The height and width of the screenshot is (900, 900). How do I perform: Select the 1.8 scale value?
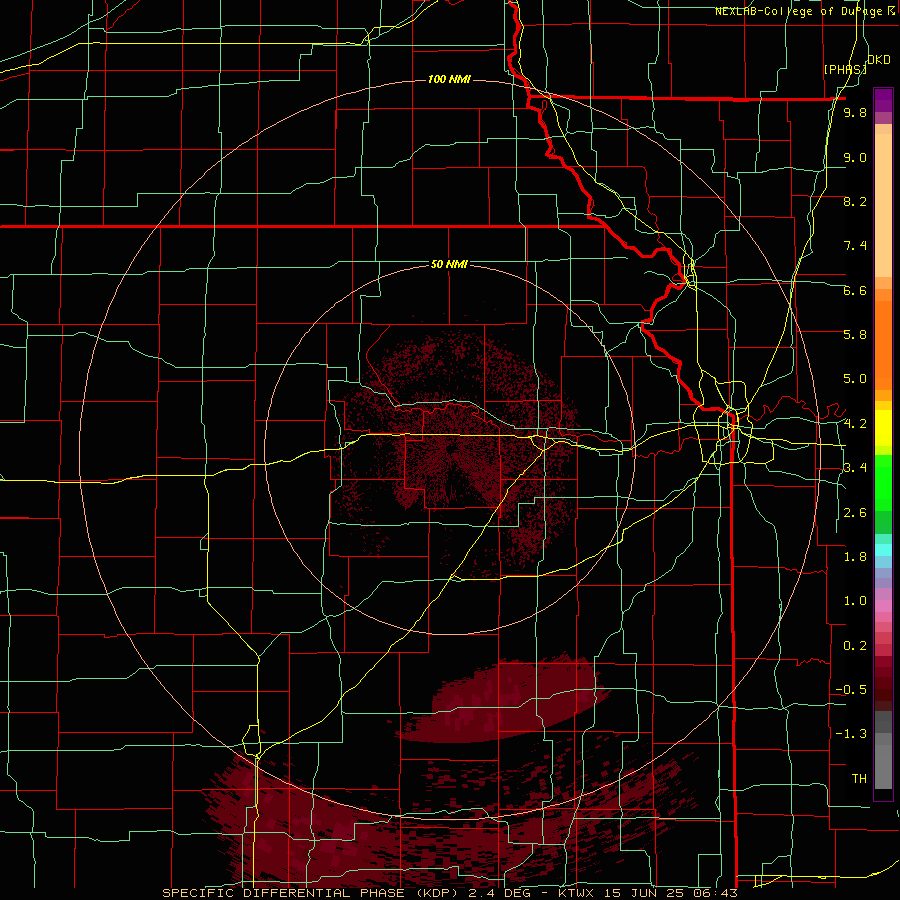[855, 557]
